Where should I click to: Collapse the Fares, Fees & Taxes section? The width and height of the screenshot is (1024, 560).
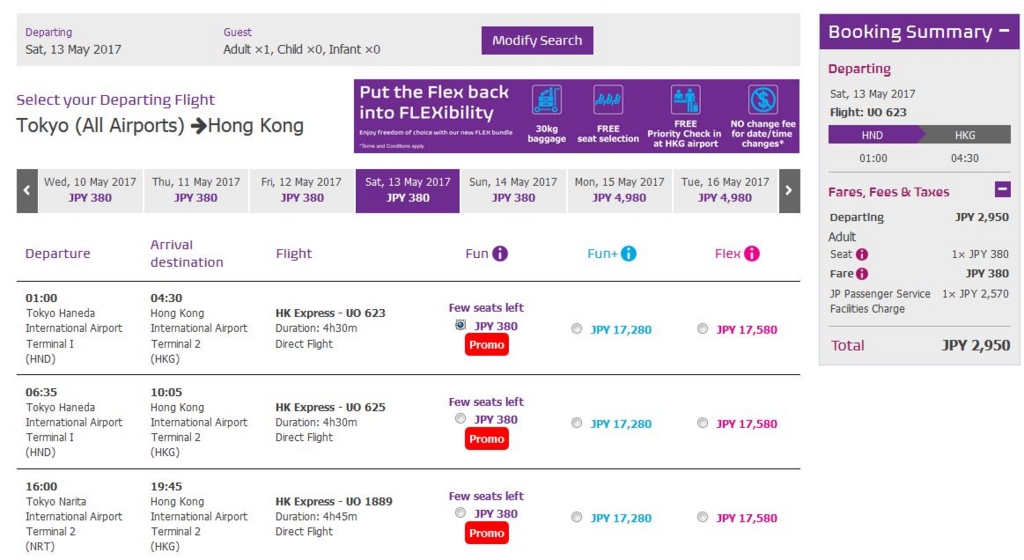[x=1002, y=189]
